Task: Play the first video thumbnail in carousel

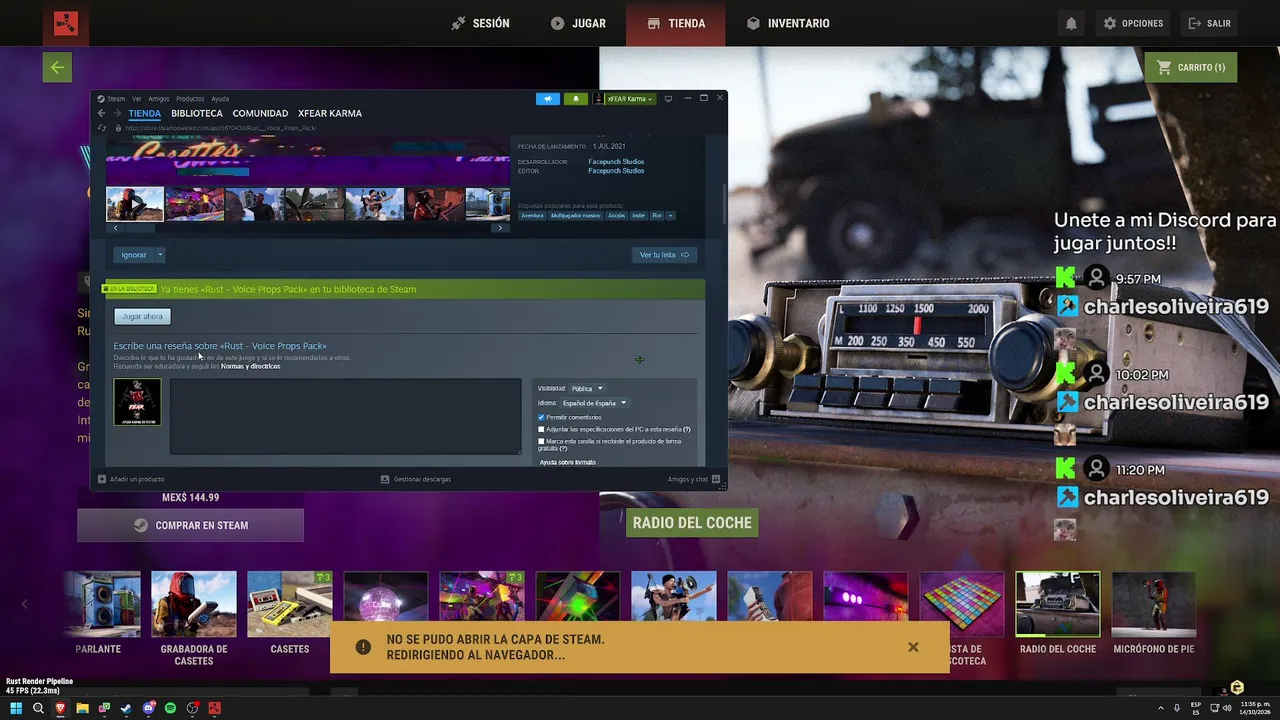Action: [135, 204]
